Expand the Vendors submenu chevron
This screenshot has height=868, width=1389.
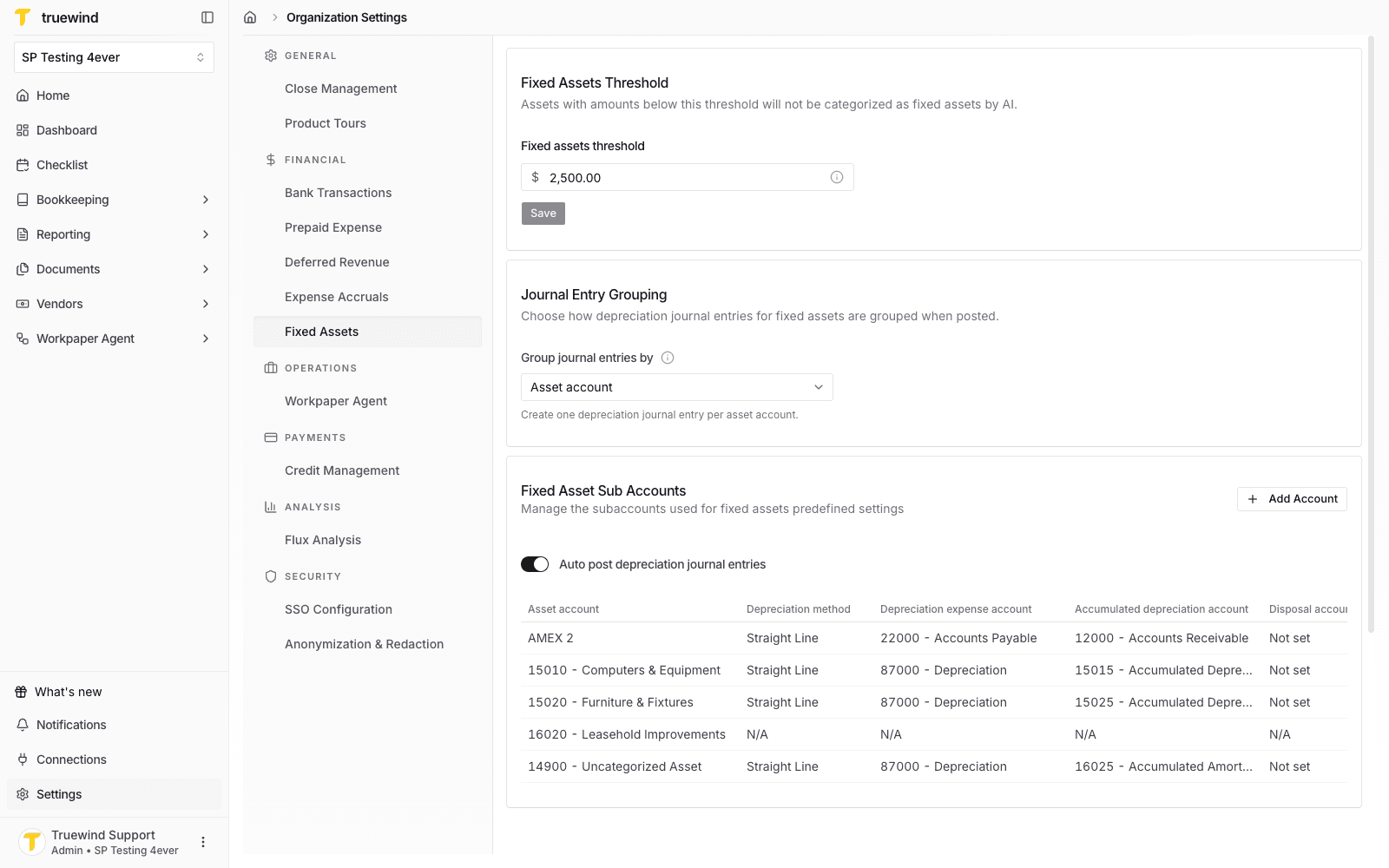pos(206,304)
